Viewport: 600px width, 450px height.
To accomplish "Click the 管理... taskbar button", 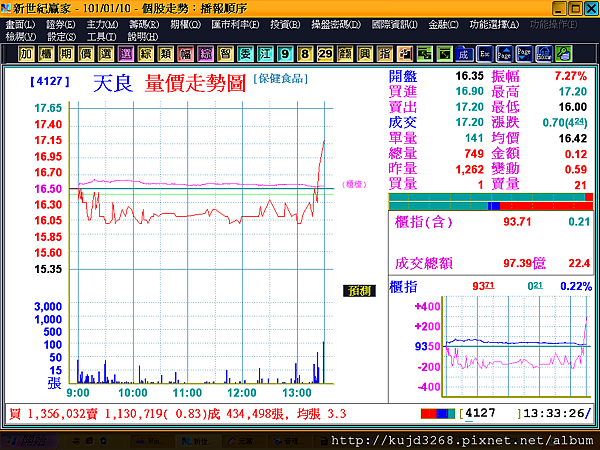I will (288, 442).
